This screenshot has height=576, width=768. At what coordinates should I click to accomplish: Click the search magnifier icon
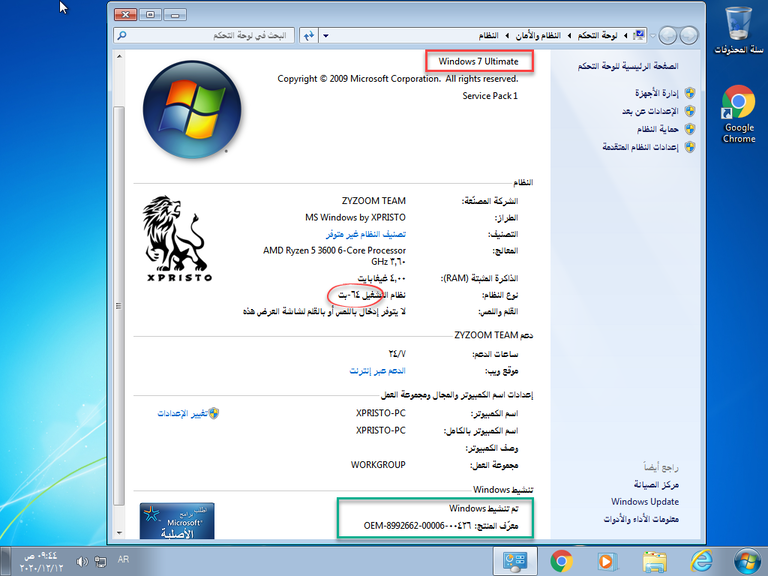pyautogui.click(x=122, y=35)
